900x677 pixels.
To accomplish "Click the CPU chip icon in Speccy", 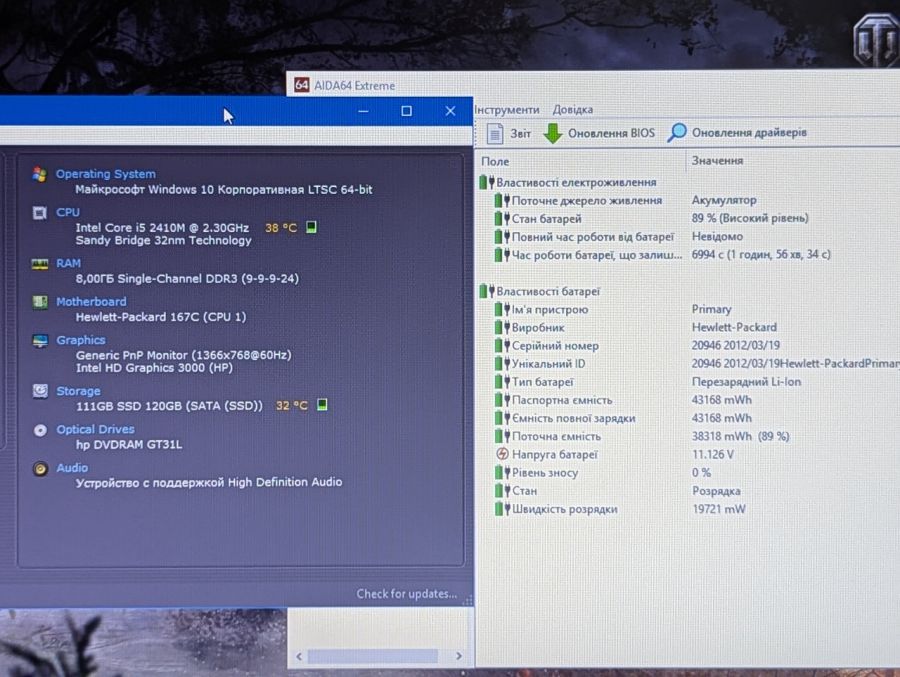I will coord(40,213).
